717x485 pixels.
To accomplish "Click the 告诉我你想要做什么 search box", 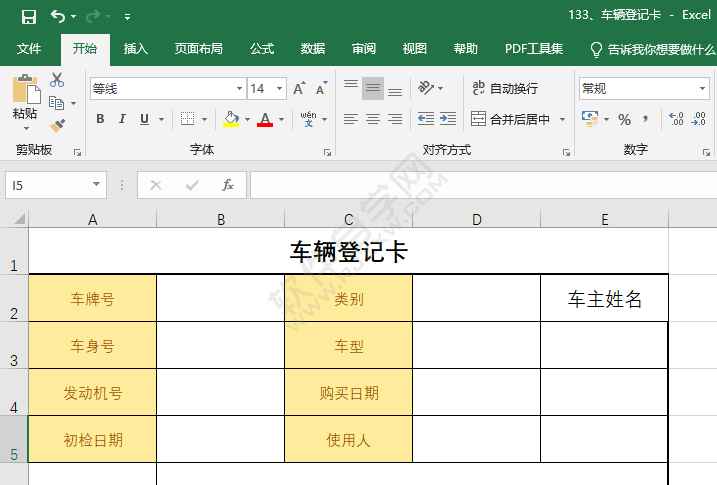I will coord(652,49).
